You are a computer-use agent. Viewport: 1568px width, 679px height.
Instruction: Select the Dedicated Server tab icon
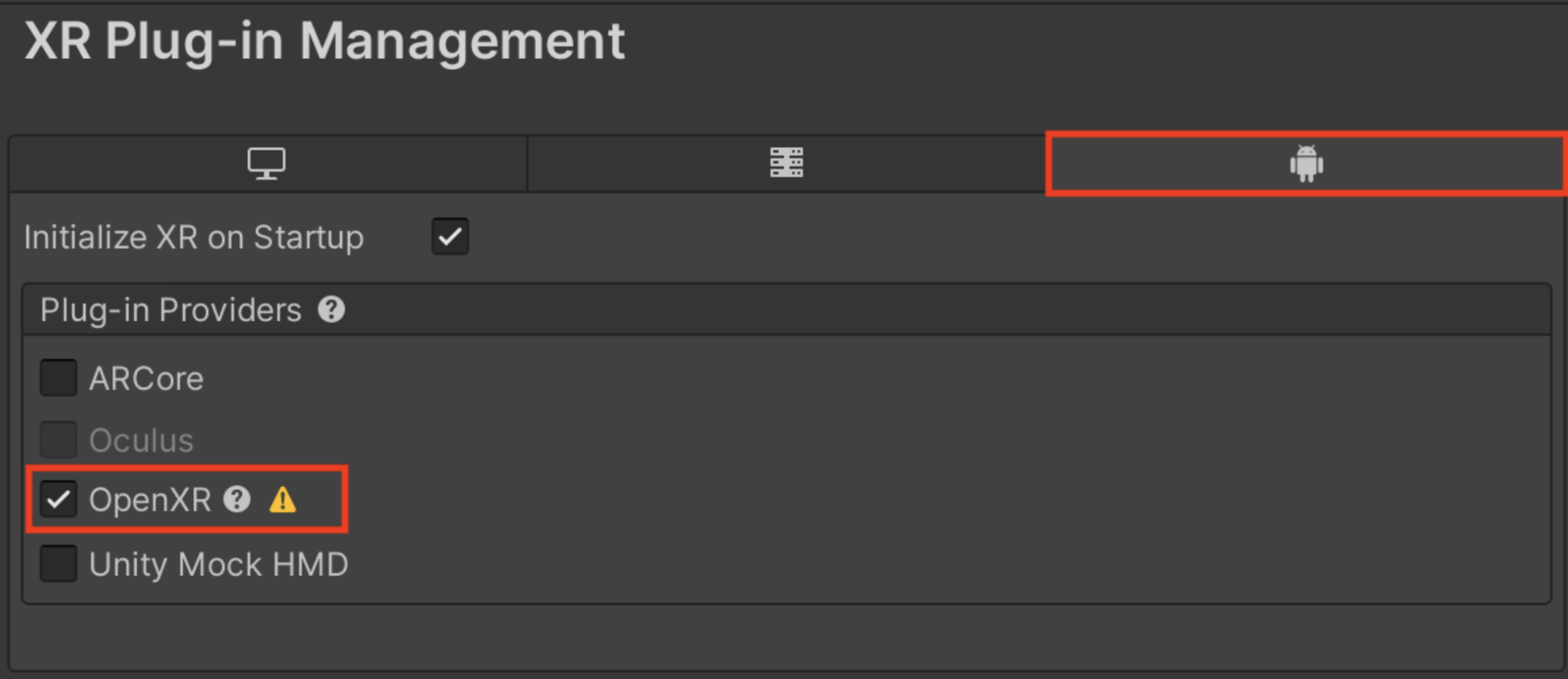click(x=786, y=162)
